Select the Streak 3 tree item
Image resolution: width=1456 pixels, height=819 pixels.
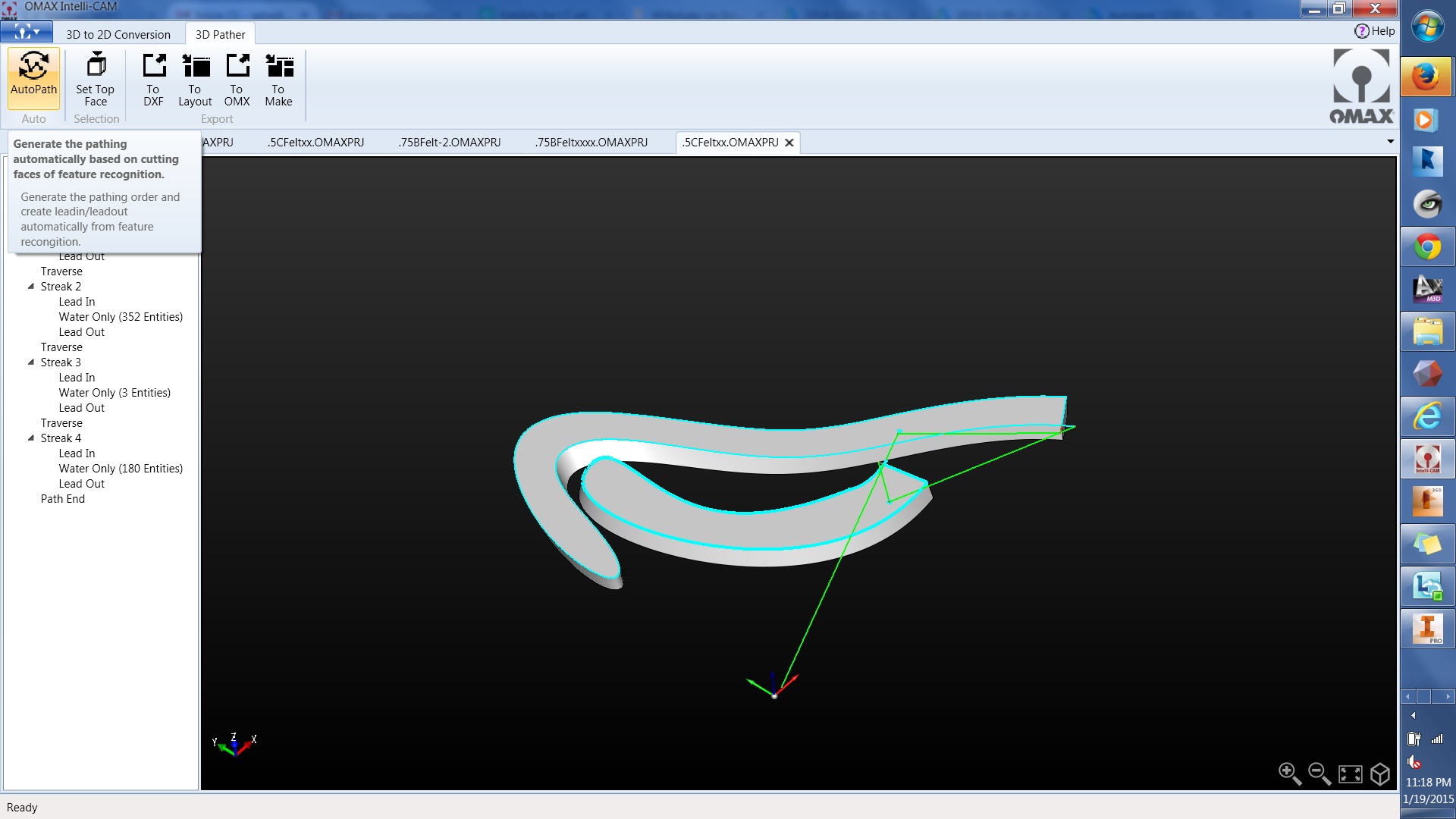61,362
